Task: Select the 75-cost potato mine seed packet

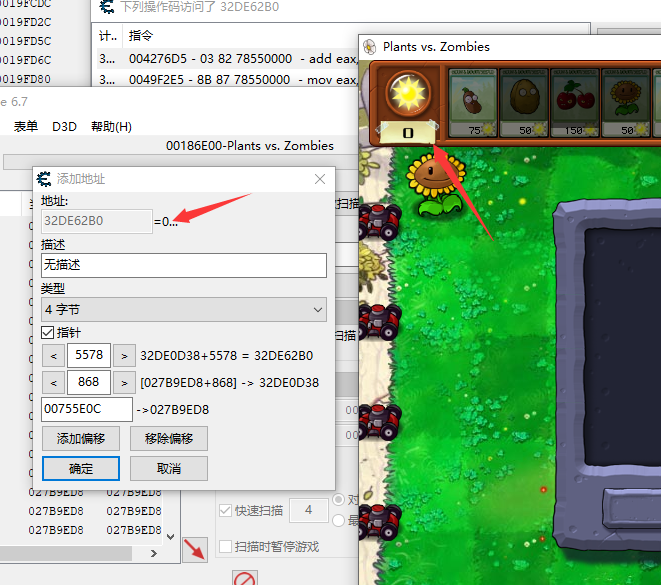Action: pyautogui.click(x=473, y=103)
